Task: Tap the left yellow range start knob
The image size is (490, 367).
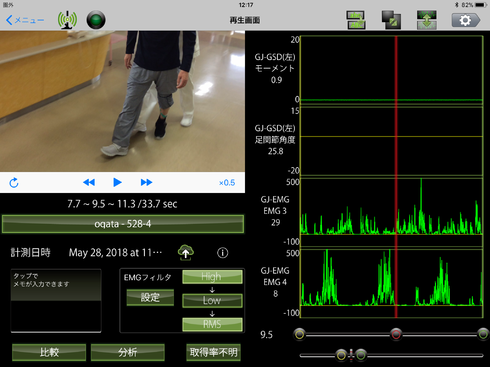Action: point(300,334)
